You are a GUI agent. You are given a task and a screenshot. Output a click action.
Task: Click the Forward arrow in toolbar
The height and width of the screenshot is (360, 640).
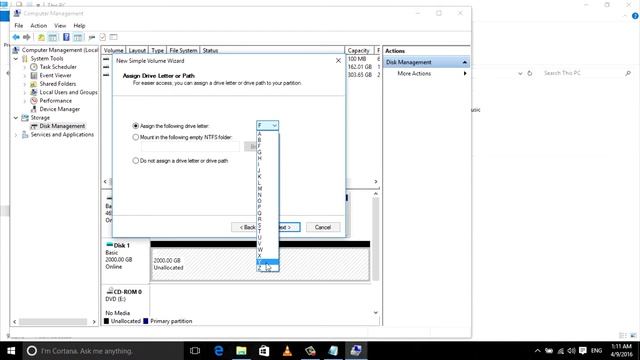coord(27,37)
